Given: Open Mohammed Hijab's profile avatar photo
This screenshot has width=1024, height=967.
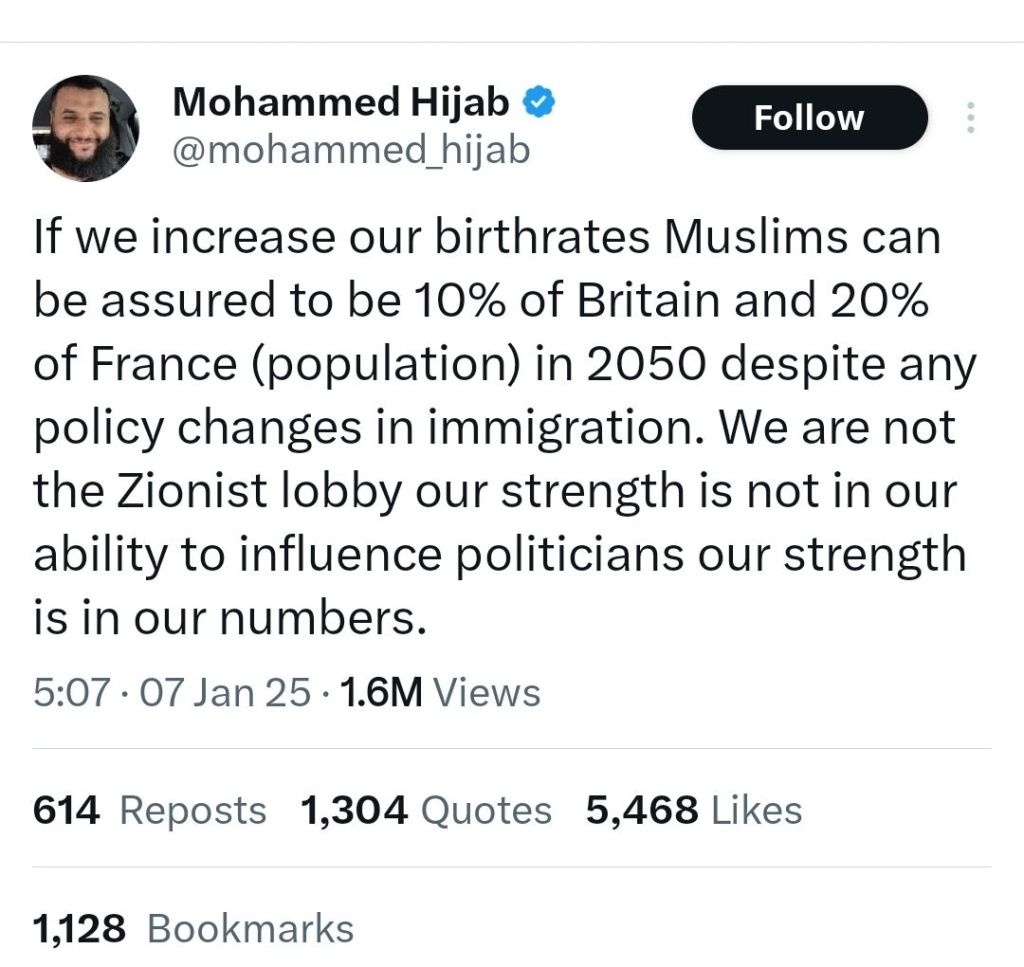Looking at the screenshot, I should tap(85, 128).
